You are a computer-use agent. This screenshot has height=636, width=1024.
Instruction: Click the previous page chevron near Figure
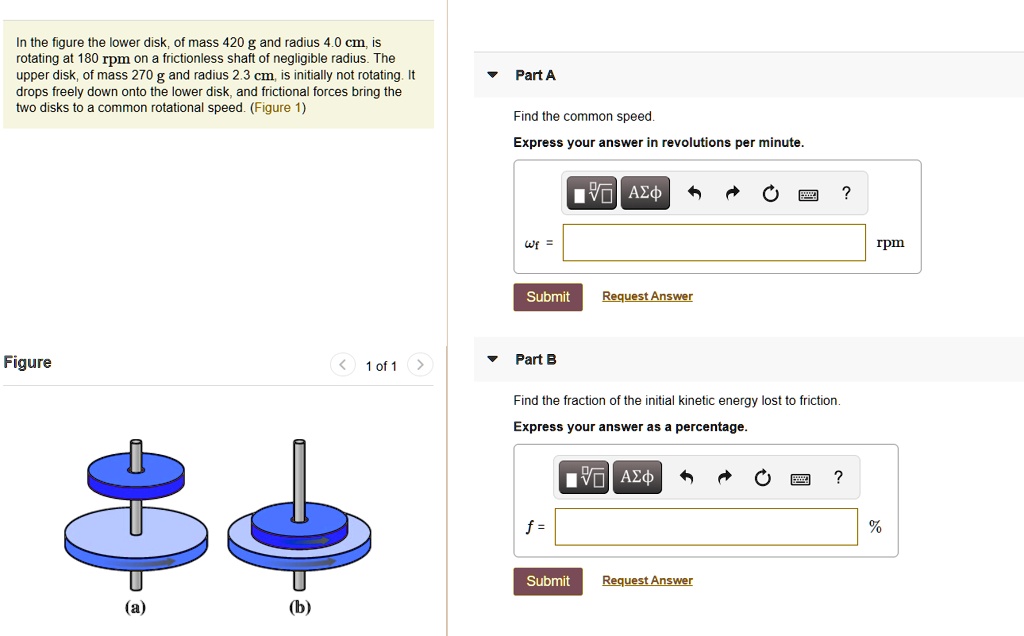(341, 364)
